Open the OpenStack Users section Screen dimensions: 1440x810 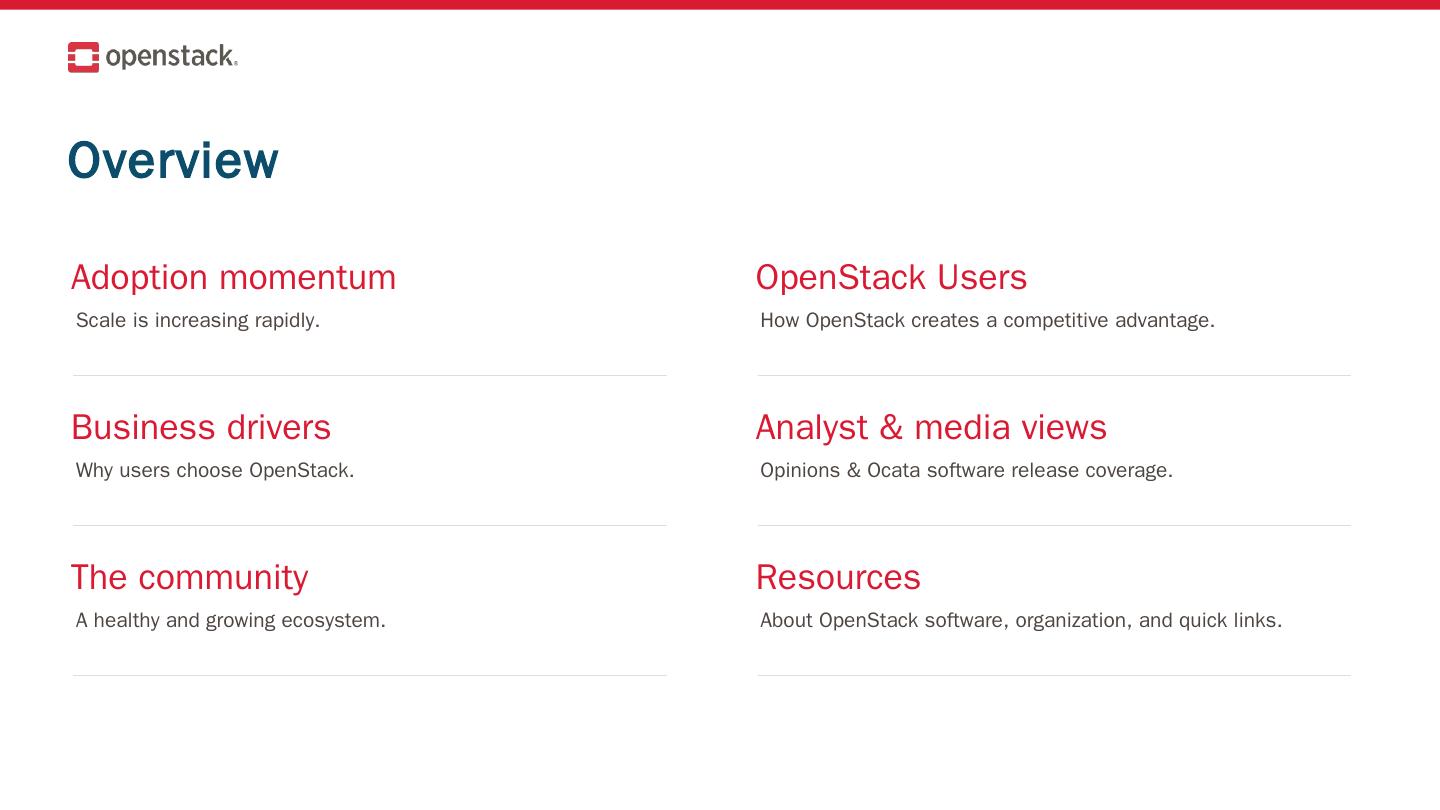click(x=891, y=277)
